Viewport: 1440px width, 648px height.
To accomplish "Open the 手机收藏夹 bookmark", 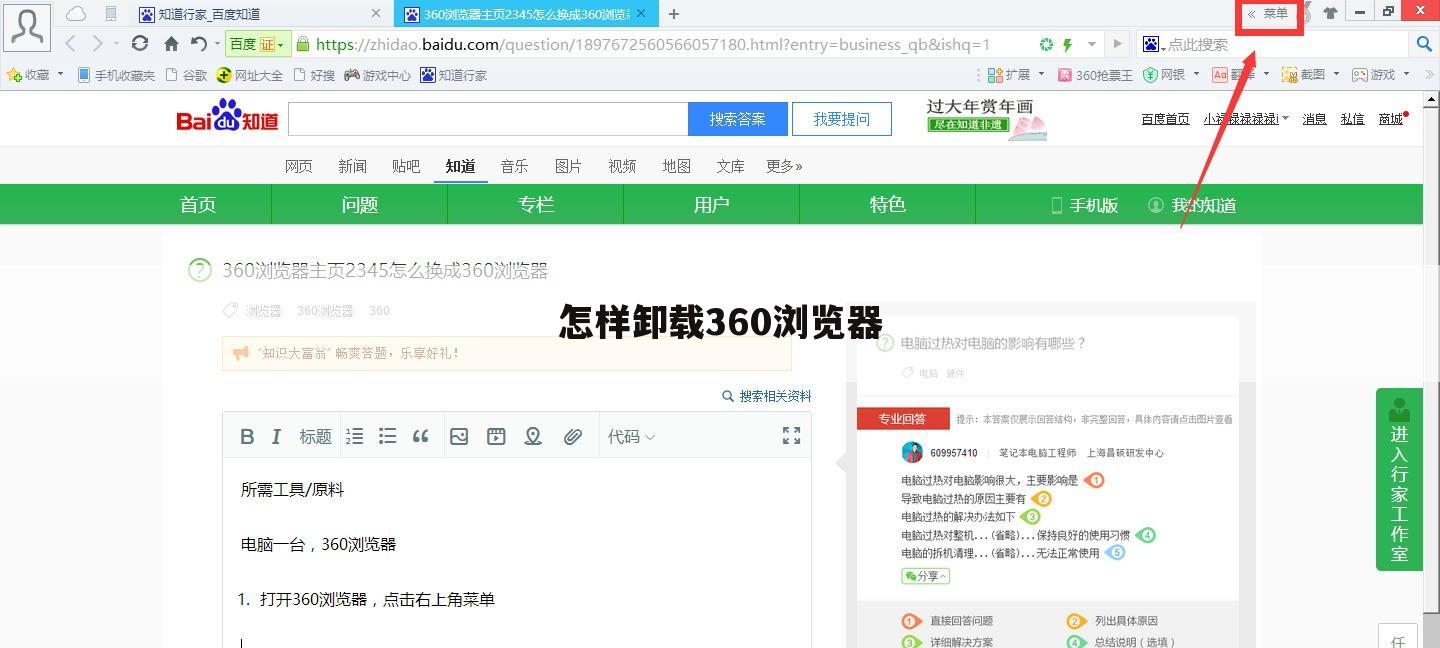I will pos(116,75).
